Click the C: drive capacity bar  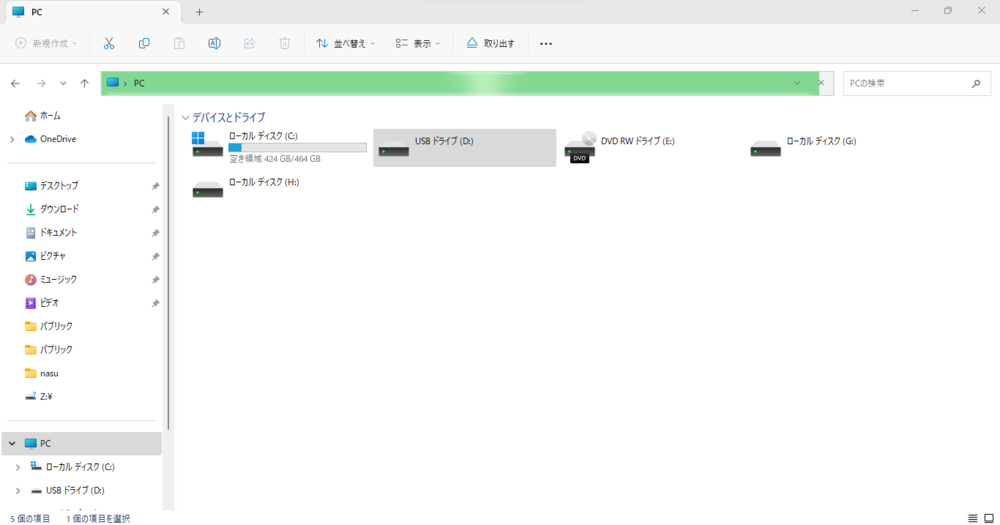pyautogui.click(x=297, y=147)
